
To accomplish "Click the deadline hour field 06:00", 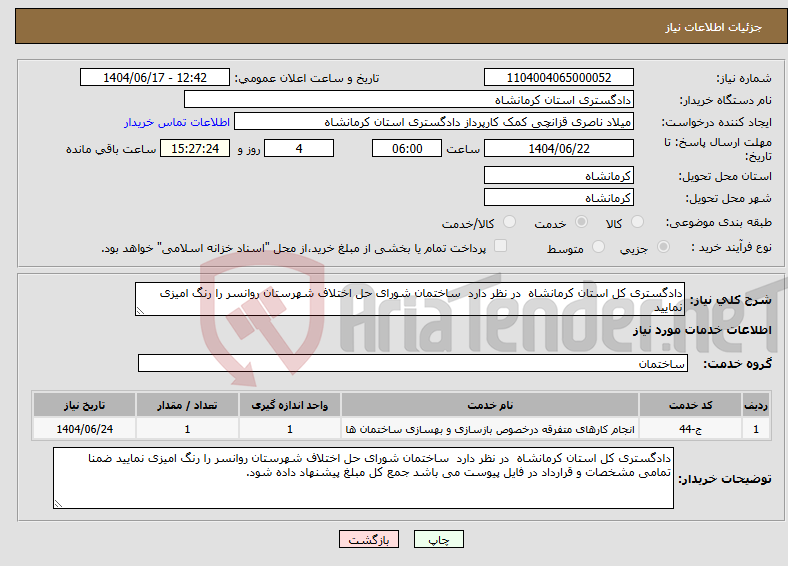I will [x=407, y=148].
